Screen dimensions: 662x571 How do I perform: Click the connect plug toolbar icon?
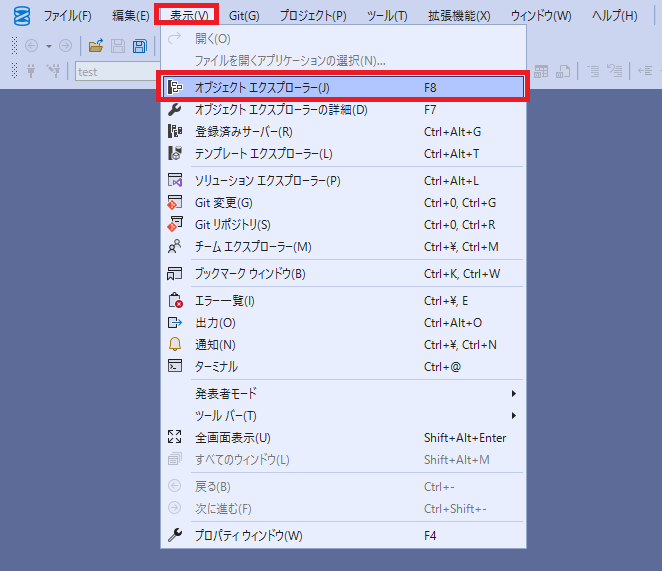coord(31,71)
